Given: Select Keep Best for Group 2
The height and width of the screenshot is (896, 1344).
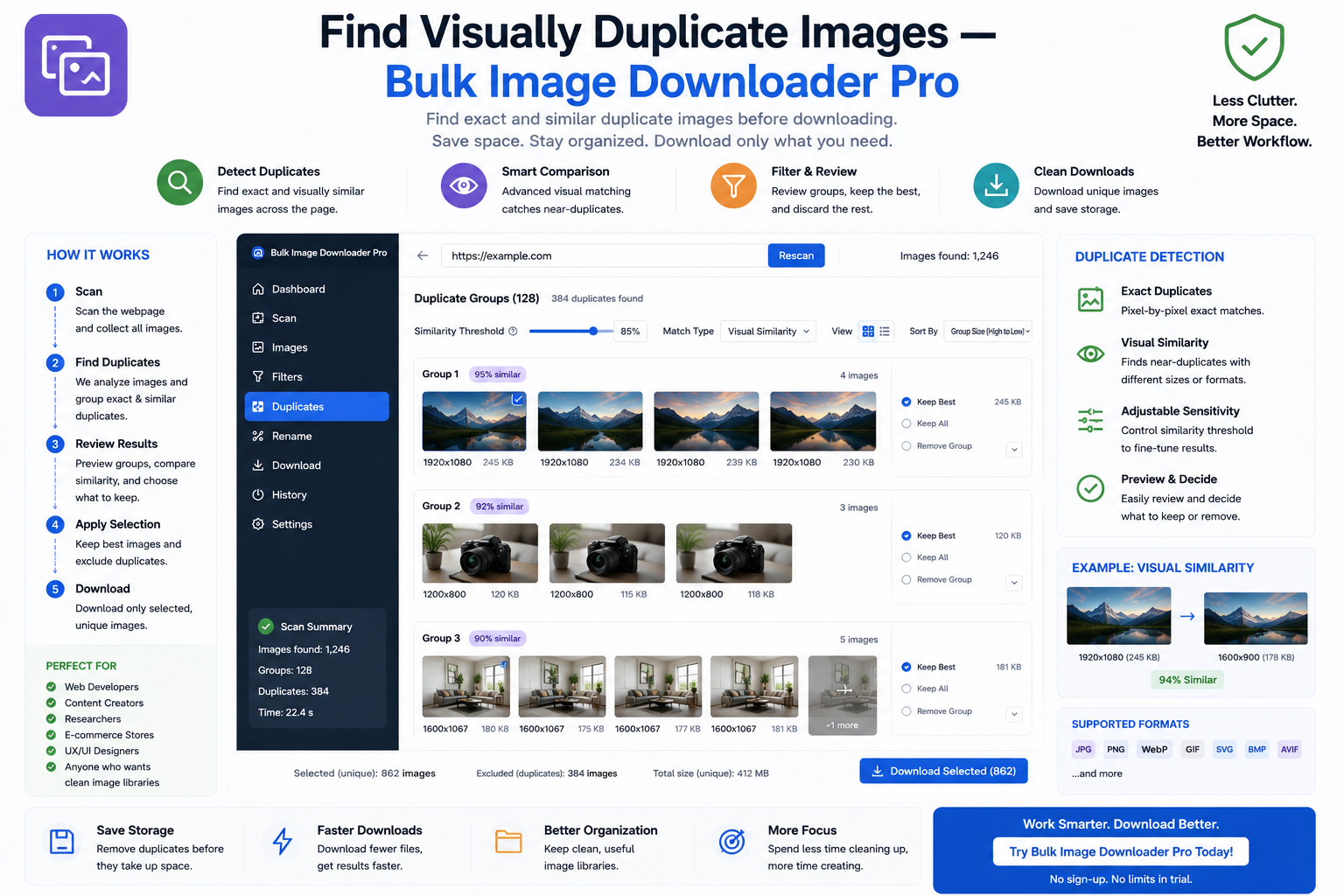Looking at the screenshot, I should pos(906,535).
